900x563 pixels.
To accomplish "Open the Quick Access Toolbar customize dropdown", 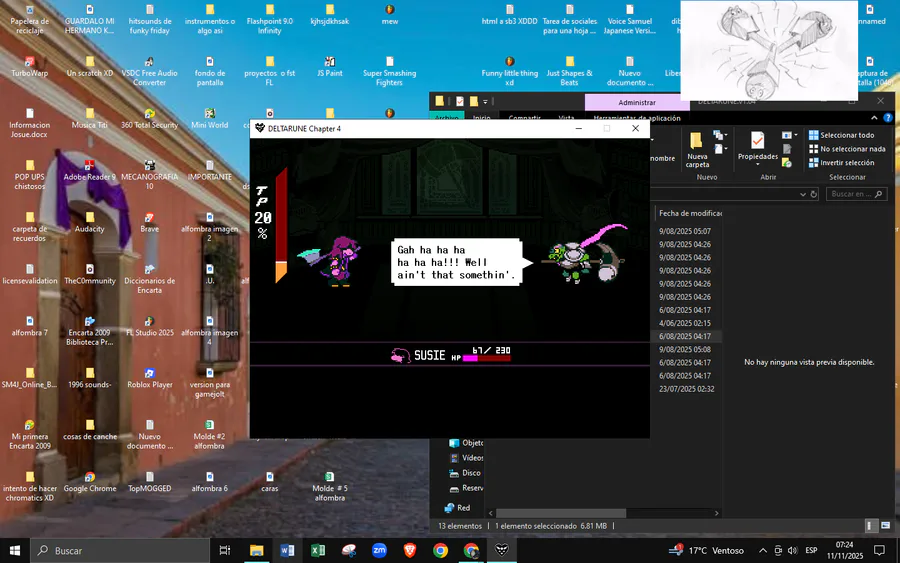I will click(x=485, y=102).
